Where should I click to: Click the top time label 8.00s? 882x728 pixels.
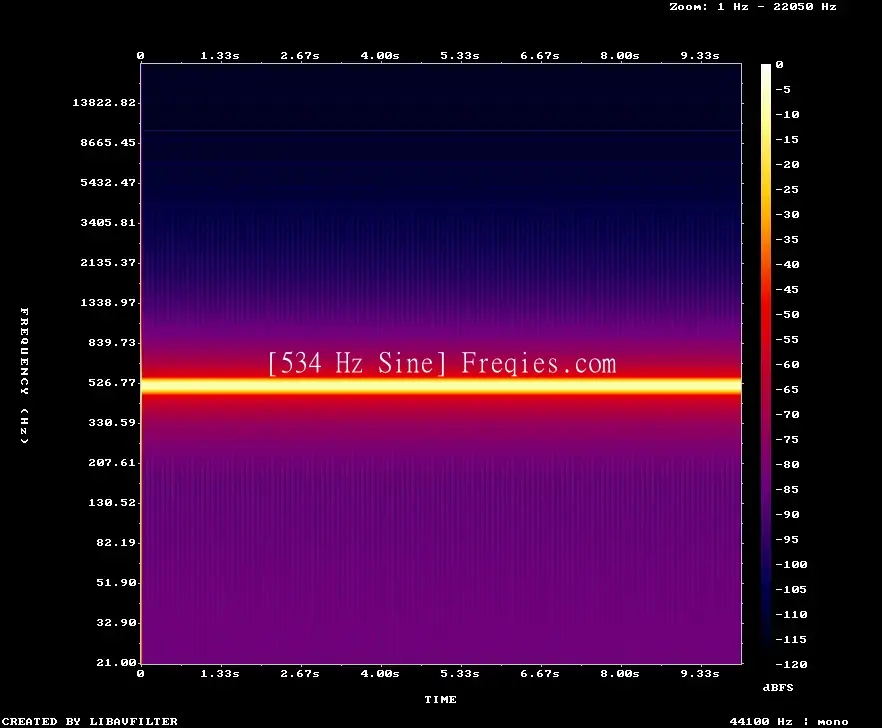tap(619, 56)
